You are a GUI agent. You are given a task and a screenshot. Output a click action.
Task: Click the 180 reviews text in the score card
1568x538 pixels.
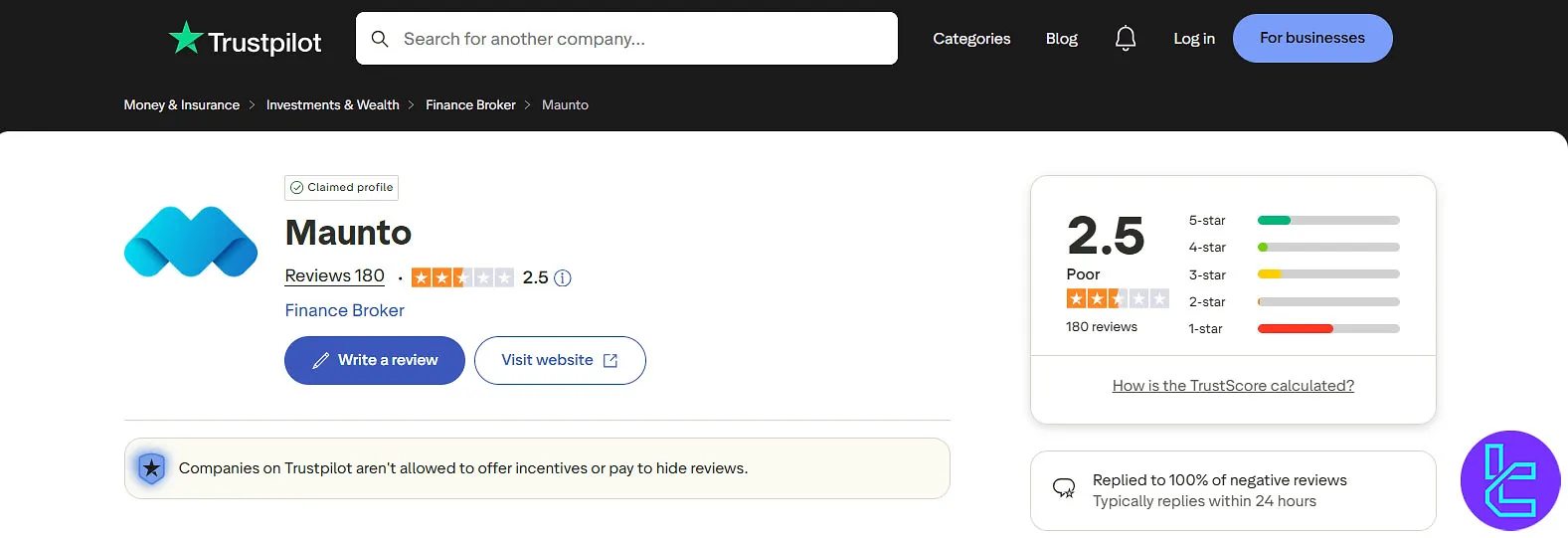tap(1102, 326)
